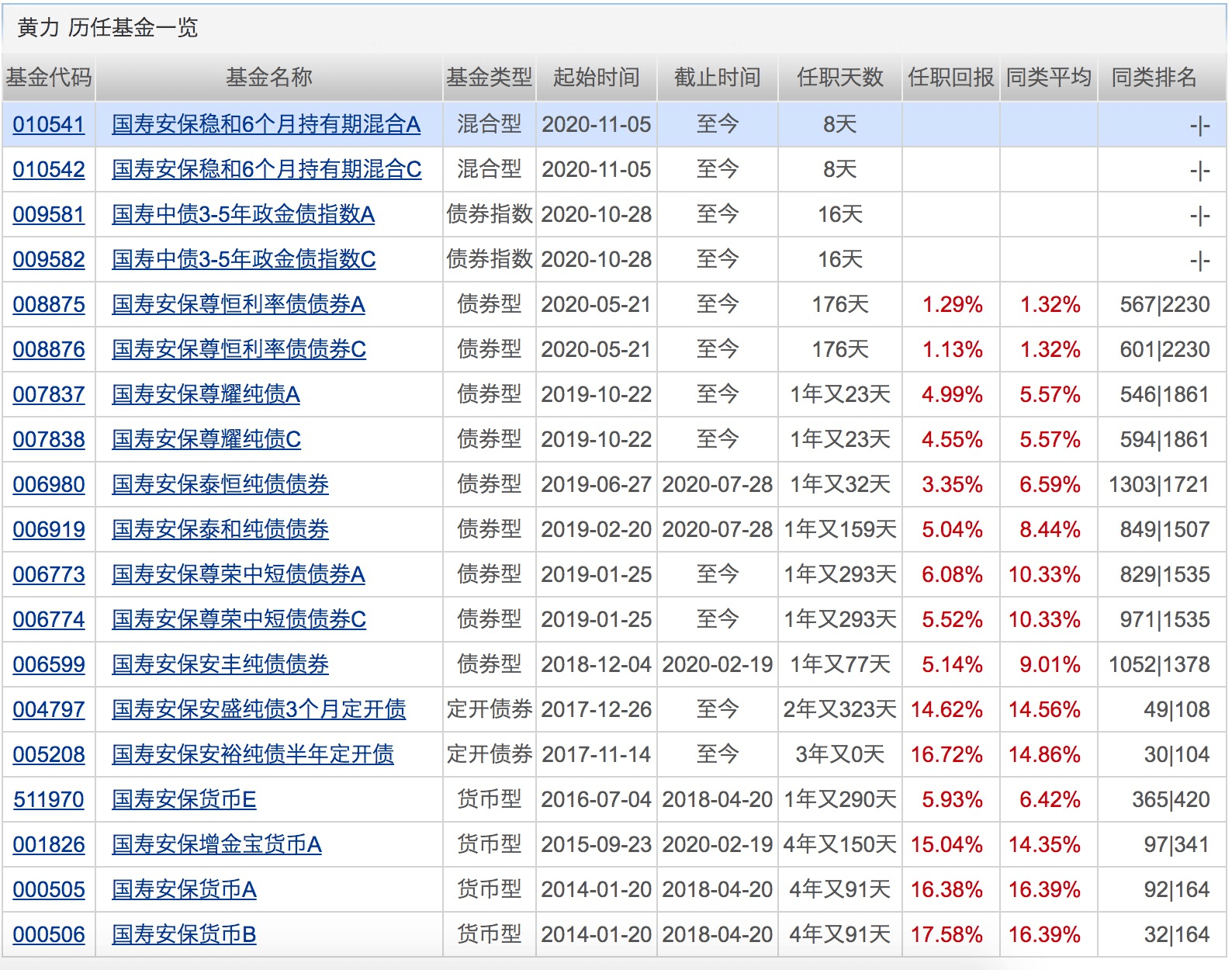Open fund code link 006980
Image resolution: width=1232 pixels, height=970 pixels.
[x=48, y=484]
